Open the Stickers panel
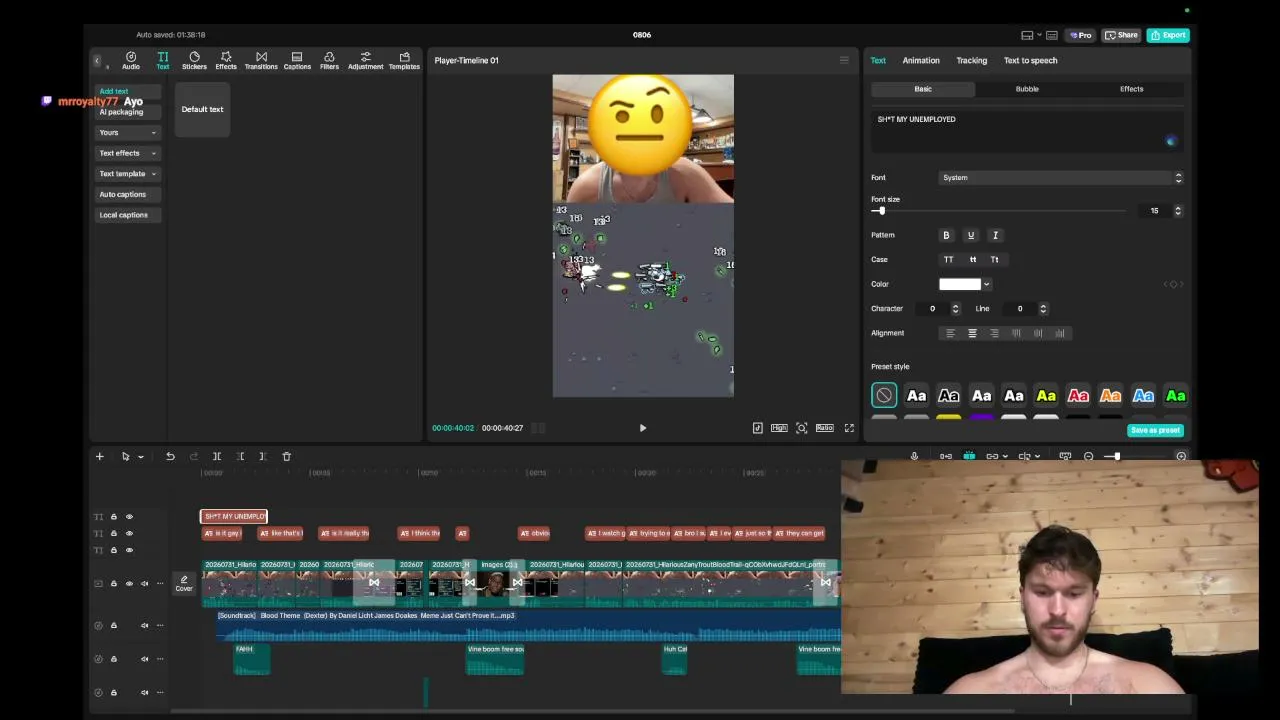The width and height of the screenshot is (1280, 720). click(194, 60)
